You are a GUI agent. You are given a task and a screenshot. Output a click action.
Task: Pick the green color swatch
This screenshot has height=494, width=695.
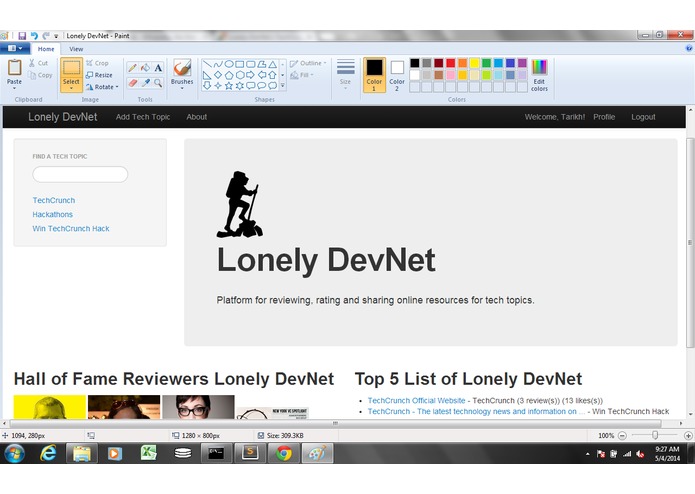tap(486, 63)
